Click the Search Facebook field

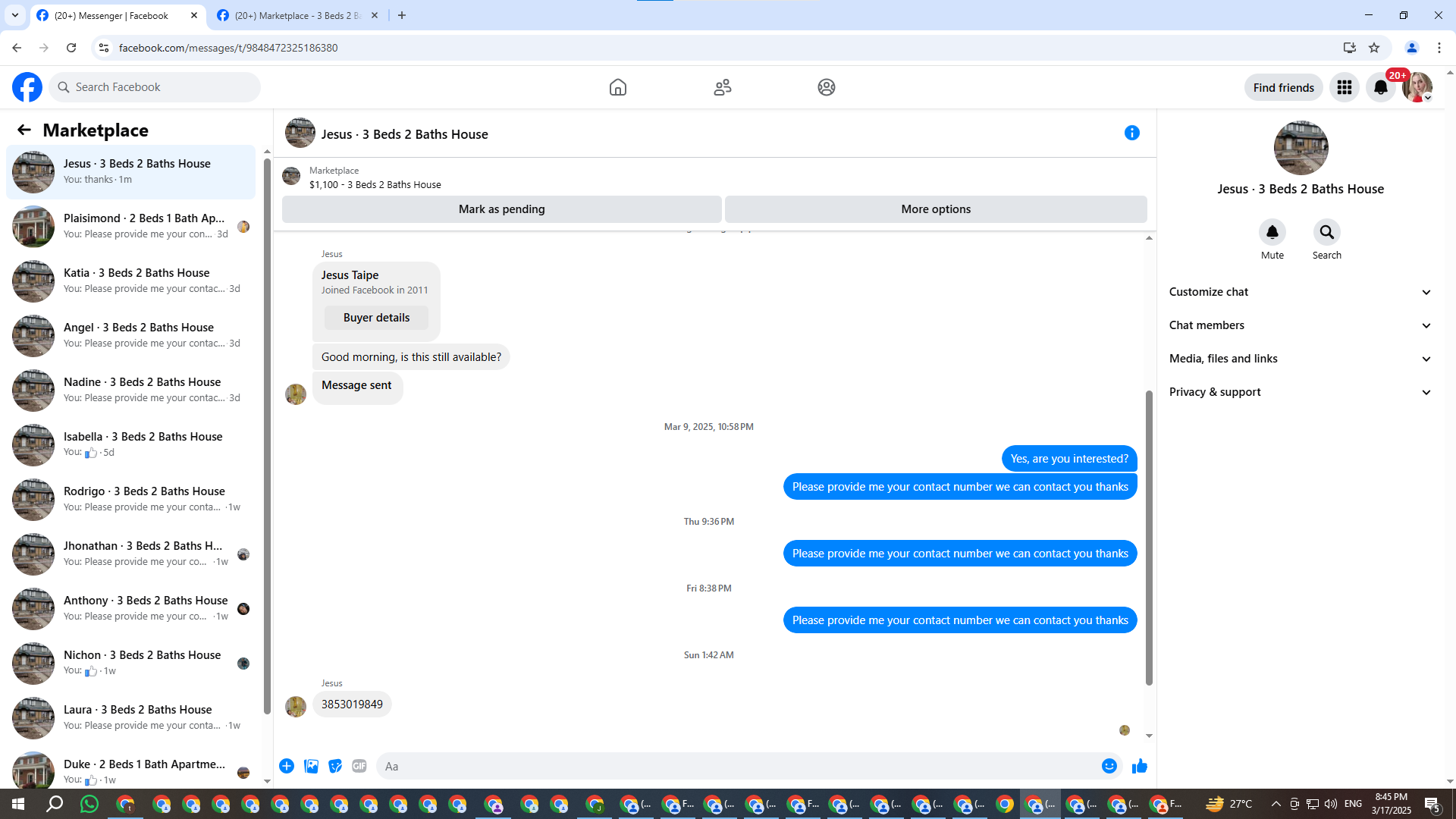[155, 87]
